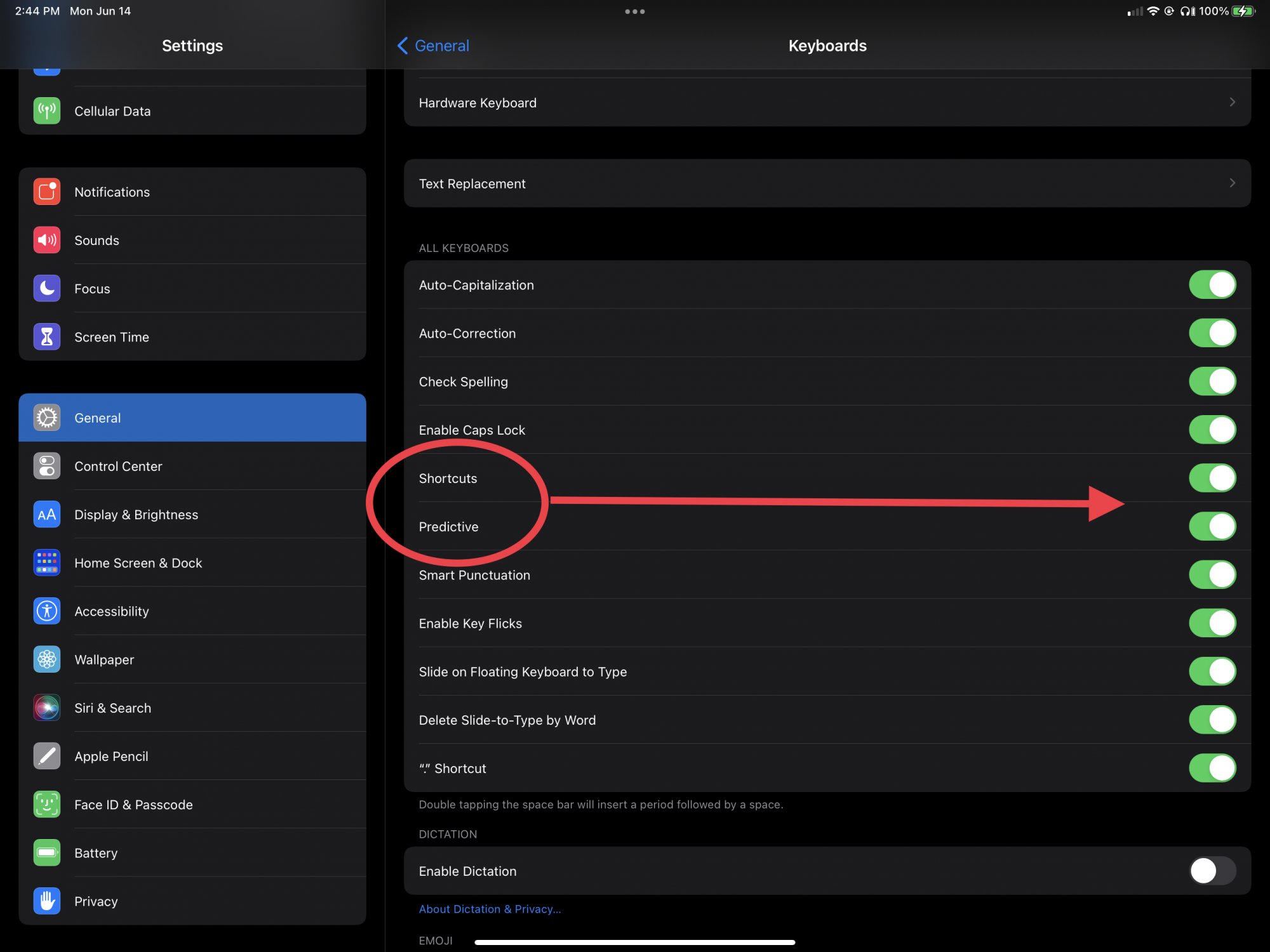
Task: Open the Cellular Data antenna icon
Action: pos(47,111)
